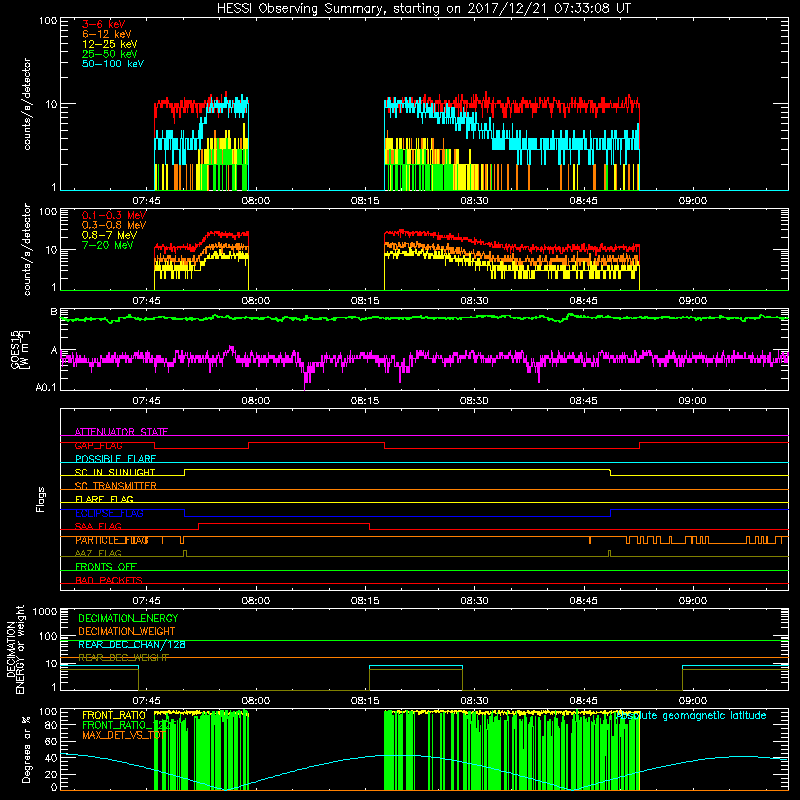Select the ECLIPSE_FLAG label
The width and height of the screenshot is (800, 800).
coord(109,513)
